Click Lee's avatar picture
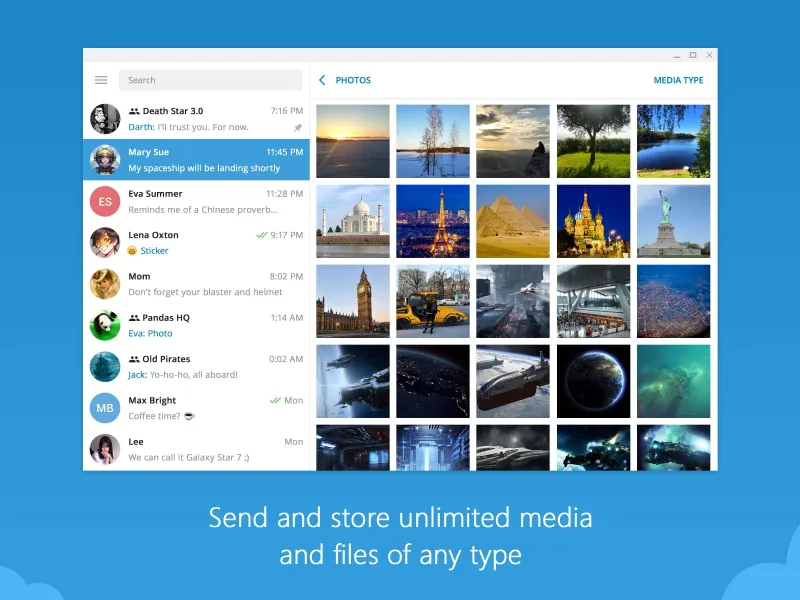The width and height of the screenshot is (800, 600). pos(105,449)
